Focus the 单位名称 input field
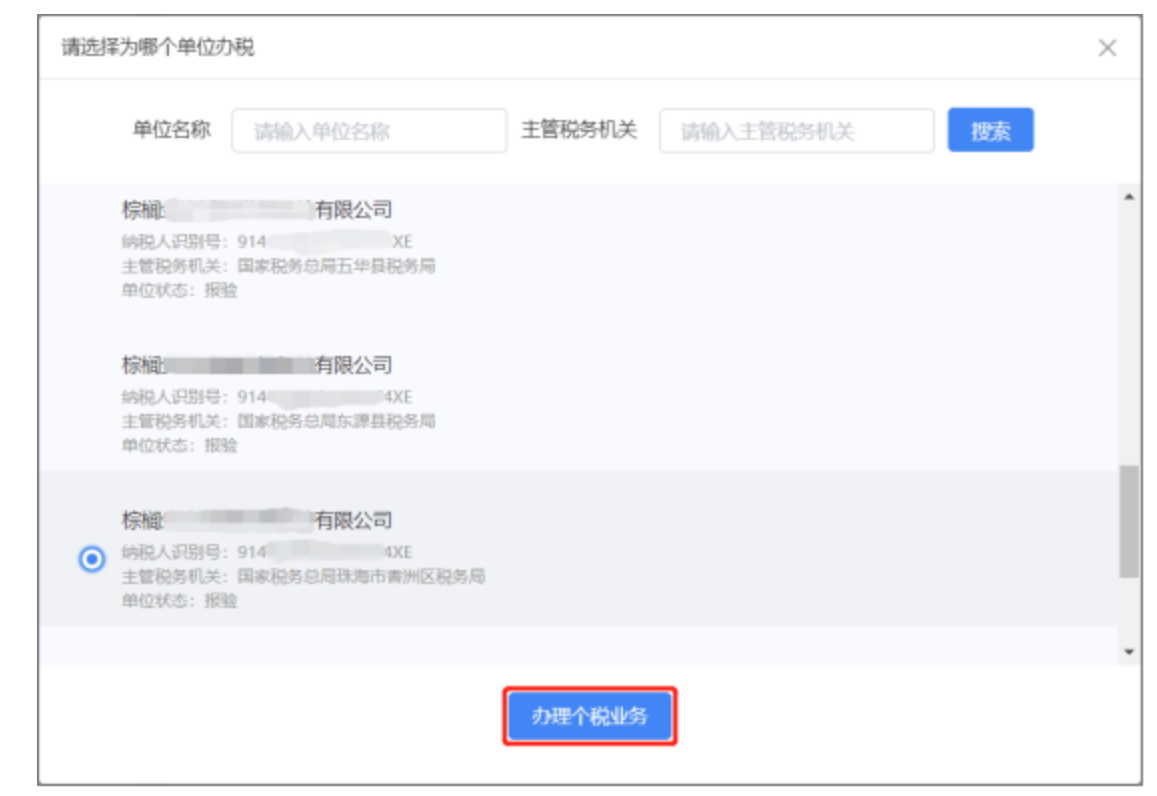 (x=369, y=131)
